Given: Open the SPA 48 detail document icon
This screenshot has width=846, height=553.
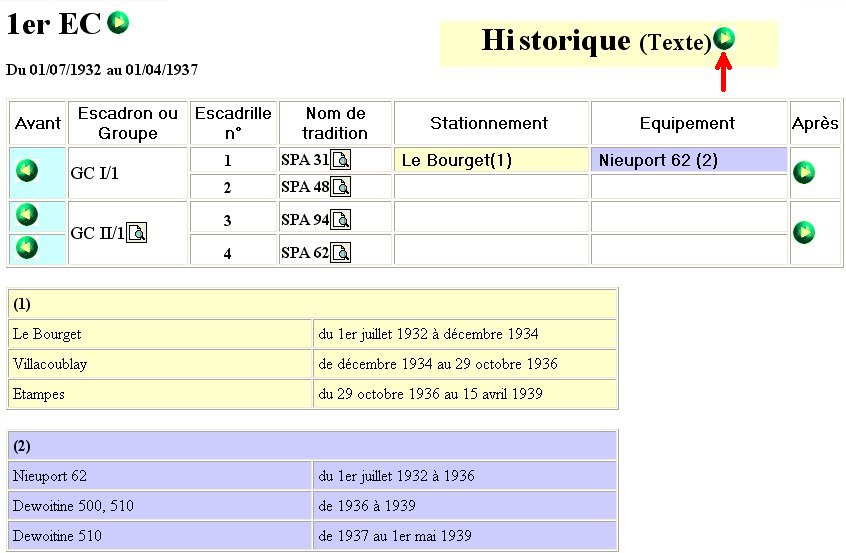Looking at the screenshot, I should tap(340, 187).
